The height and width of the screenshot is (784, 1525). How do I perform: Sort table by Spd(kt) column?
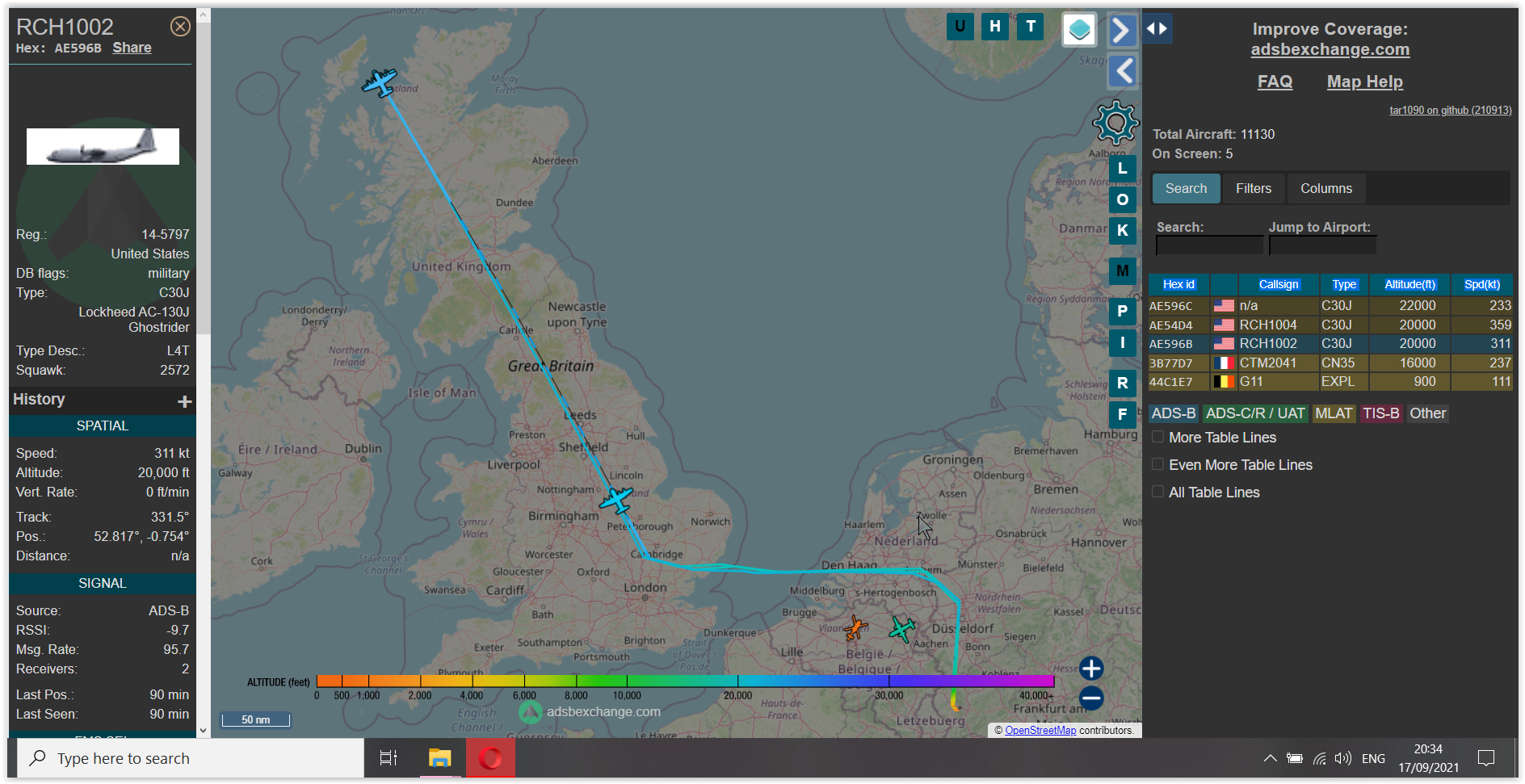click(1482, 284)
